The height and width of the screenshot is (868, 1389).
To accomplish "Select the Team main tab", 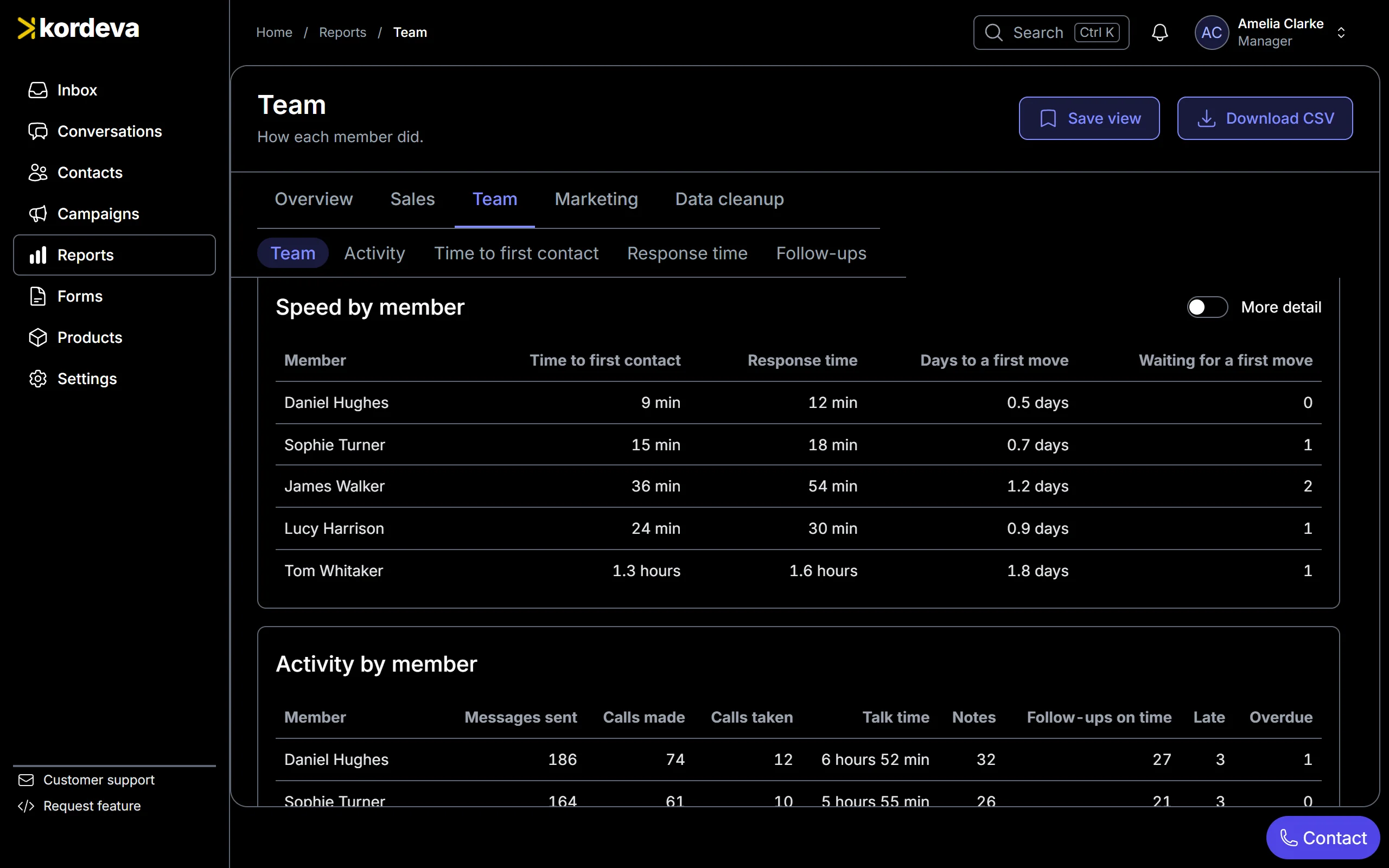I will [x=495, y=199].
